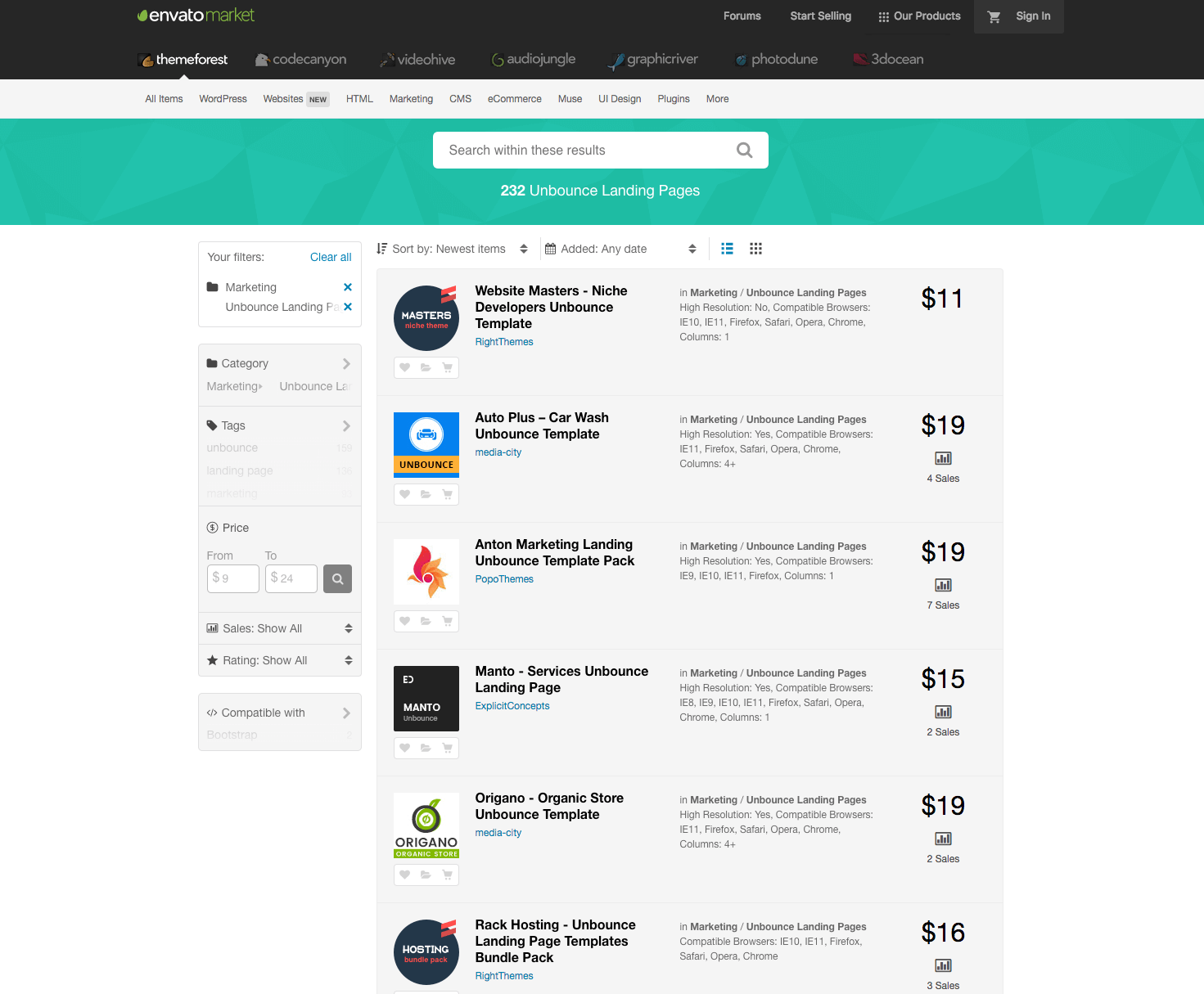This screenshot has width=1204, height=994.
Task: Add Auto Plus template to a collection
Action: [426, 495]
